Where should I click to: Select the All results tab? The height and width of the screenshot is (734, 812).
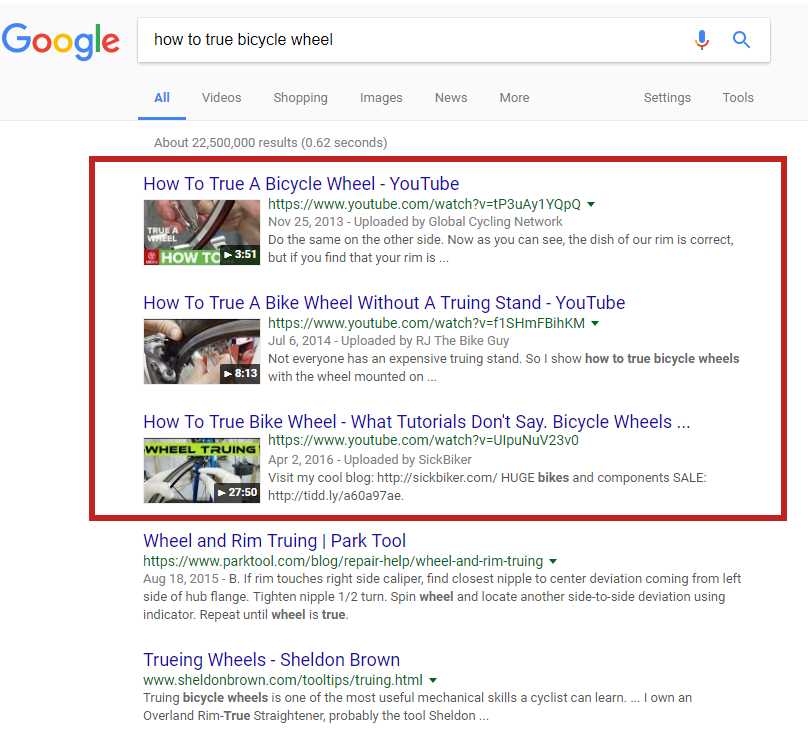click(x=162, y=97)
